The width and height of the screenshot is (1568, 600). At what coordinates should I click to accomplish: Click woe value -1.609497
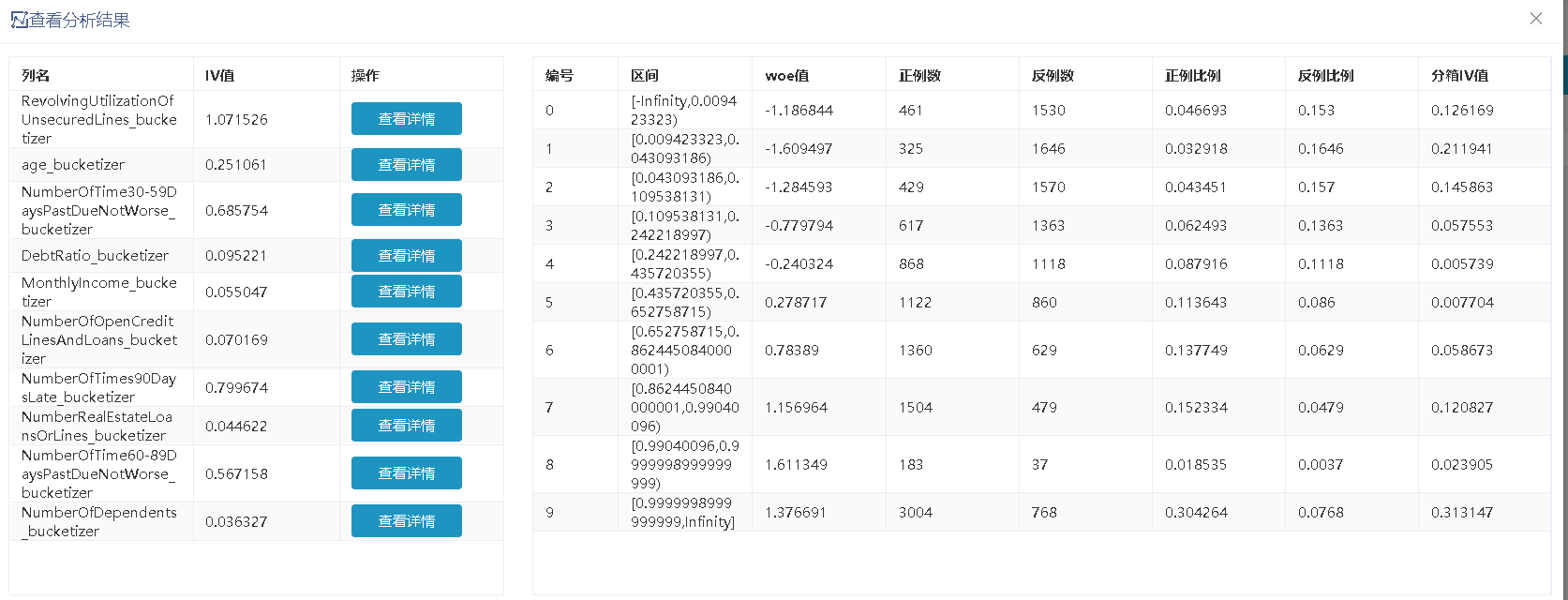coord(799,148)
